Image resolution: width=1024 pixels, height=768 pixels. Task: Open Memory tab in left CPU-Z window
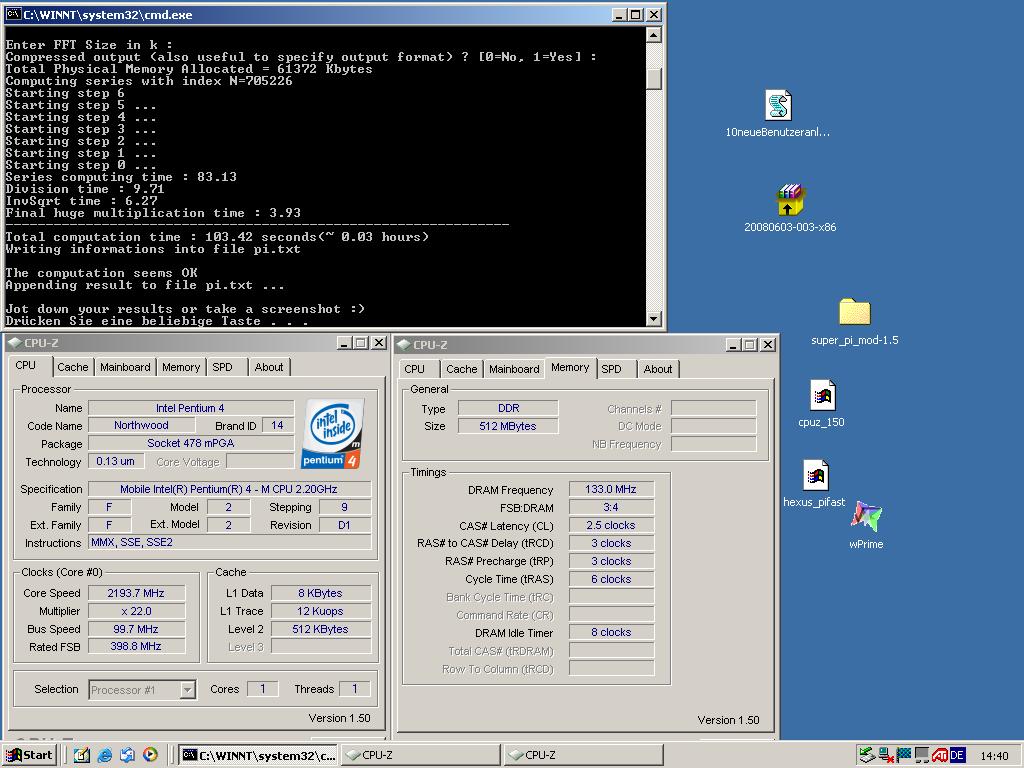click(x=181, y=367)
